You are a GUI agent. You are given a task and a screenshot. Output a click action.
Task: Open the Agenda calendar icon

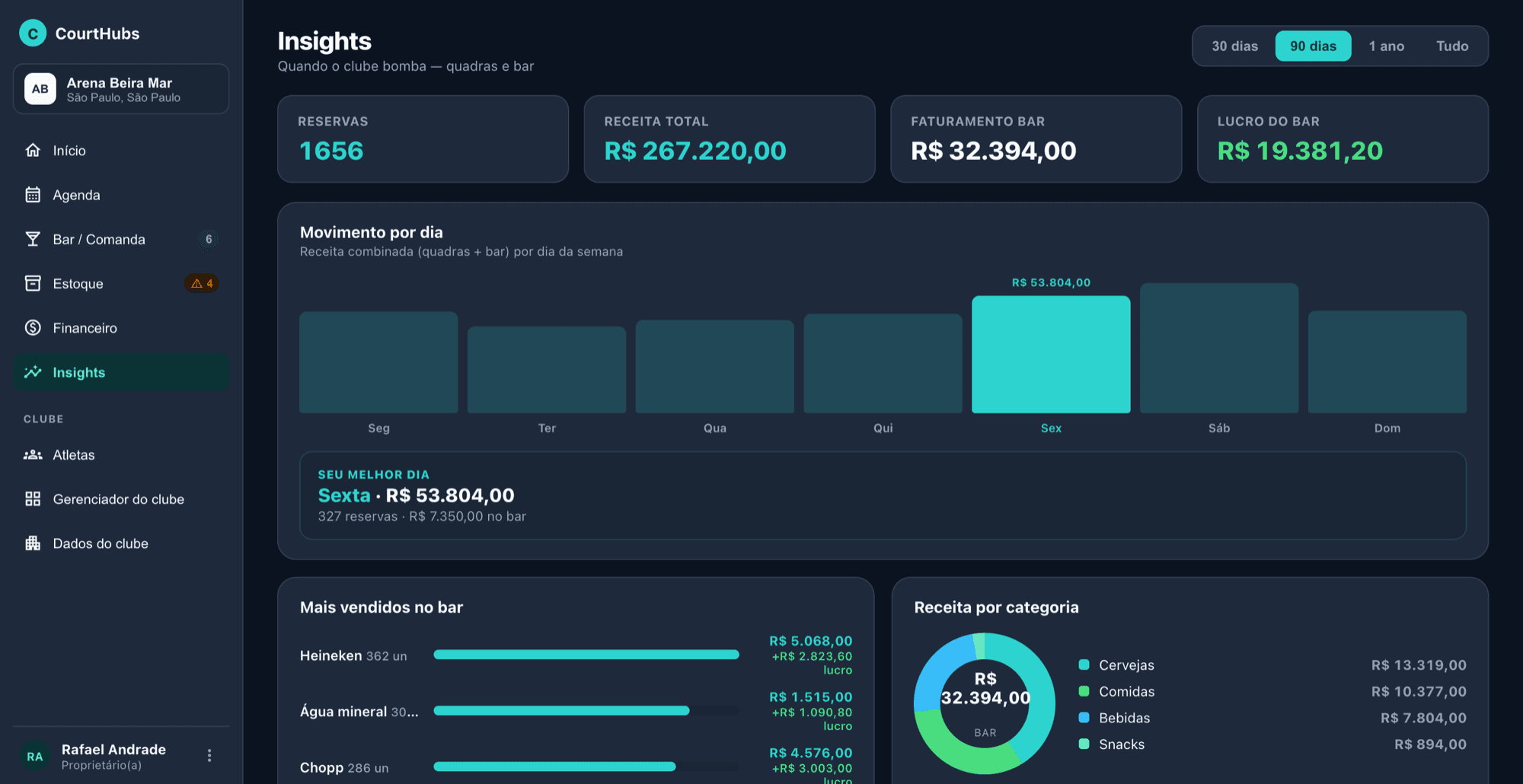(33, 195)
